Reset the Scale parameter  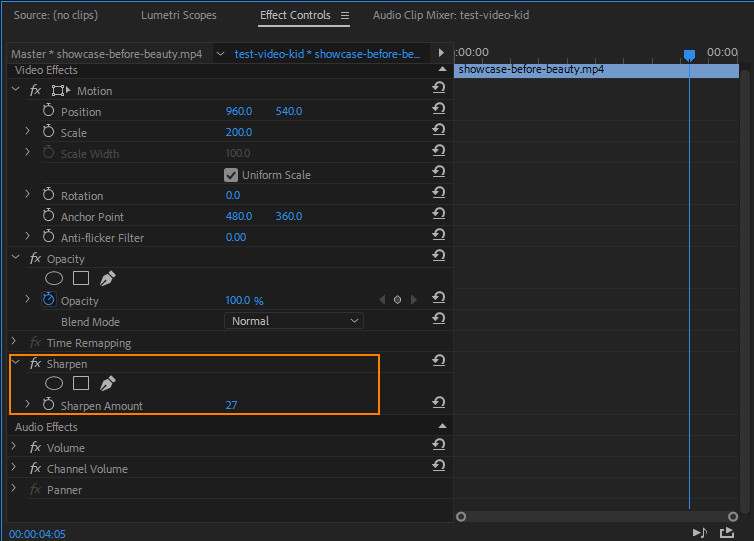[439, 130]
